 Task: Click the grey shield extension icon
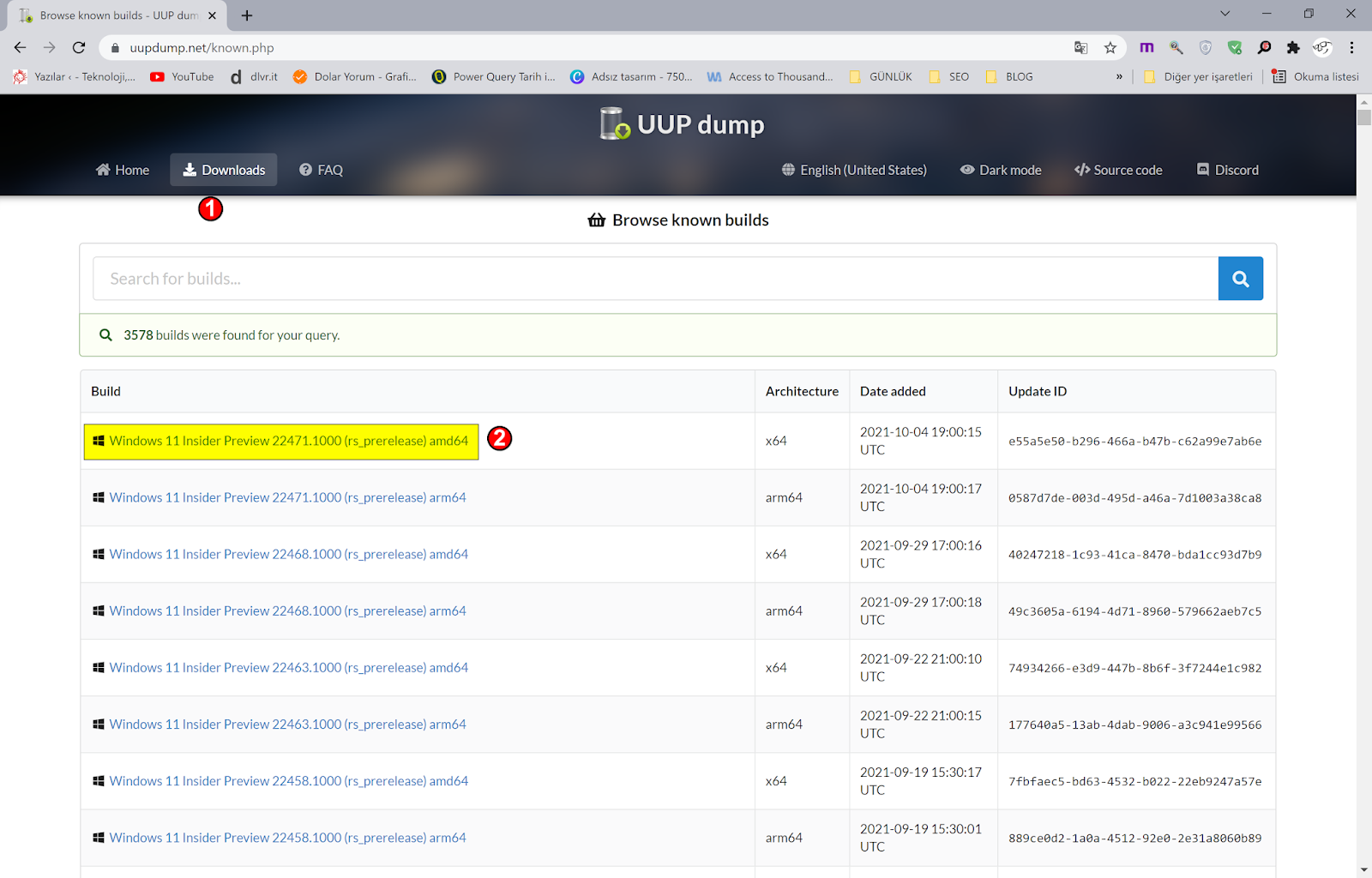pyautogui.click(x=1206, y=48)
